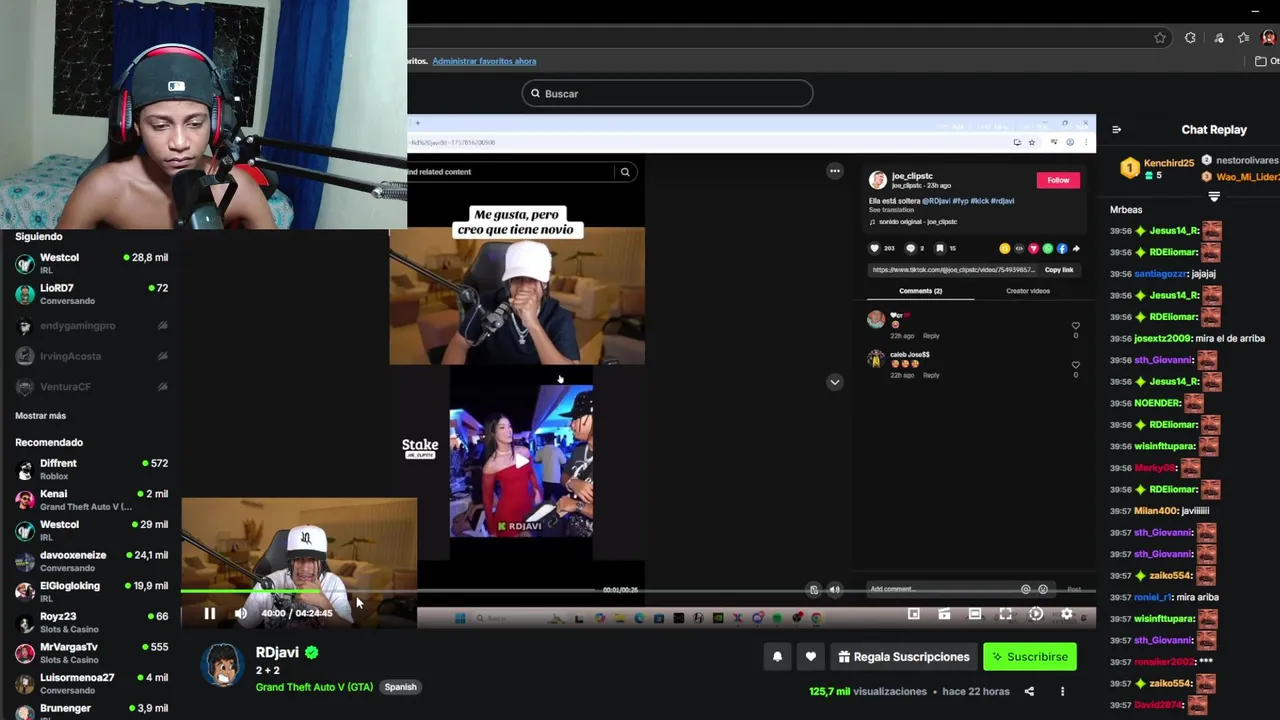Open MrVargasTv recommended channel
The height and width of the screenshot is (720, 1280).
point(92,653)
